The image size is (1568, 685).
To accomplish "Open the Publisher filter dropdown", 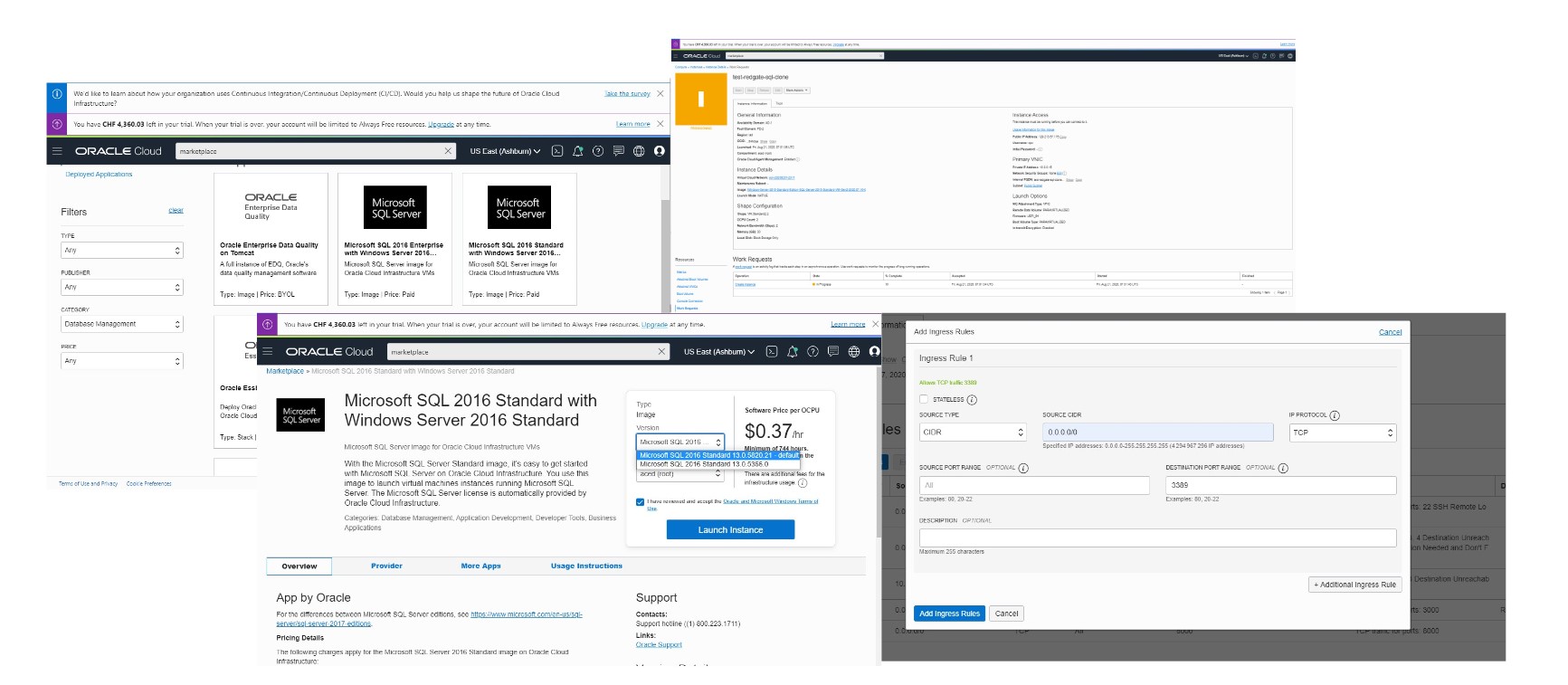I will (x=122, y=287).
